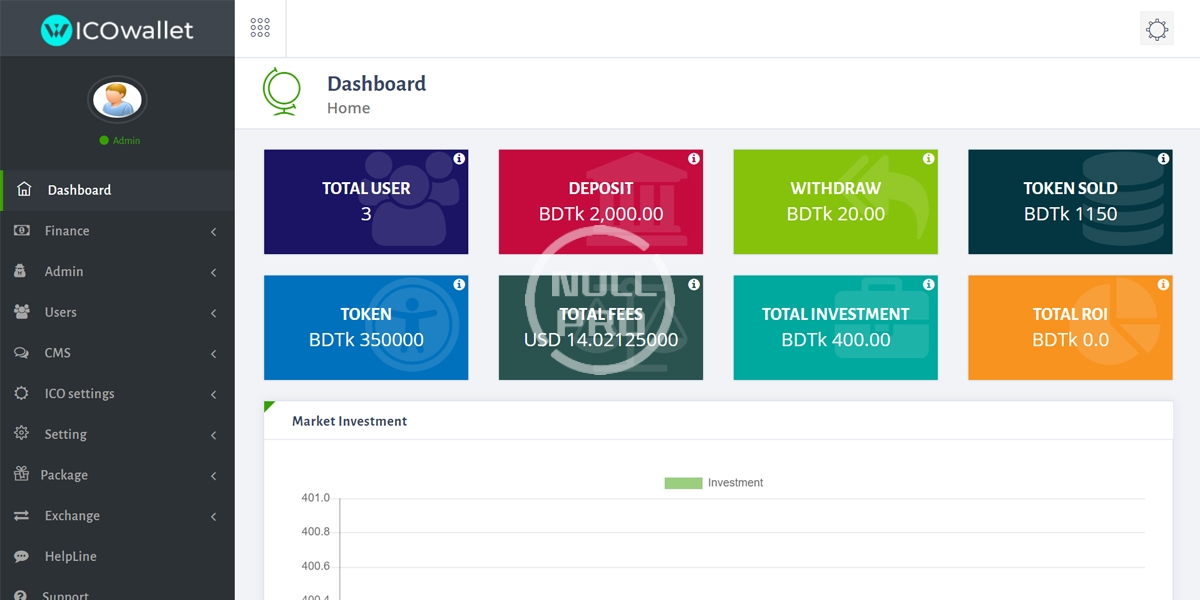This screenshot has width=1200, height=600.
Task: Click the green globe Dashboard icon
Action: pyautogui.click(x=281, y=91)
